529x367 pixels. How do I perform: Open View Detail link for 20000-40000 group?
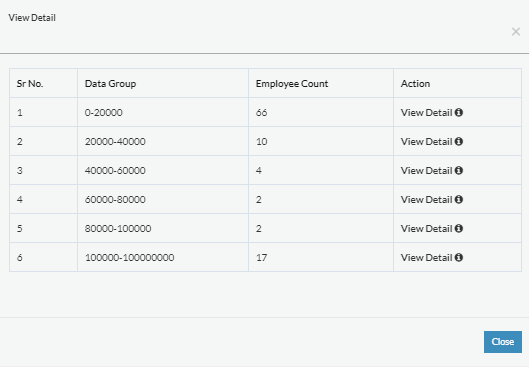point(426,142)
